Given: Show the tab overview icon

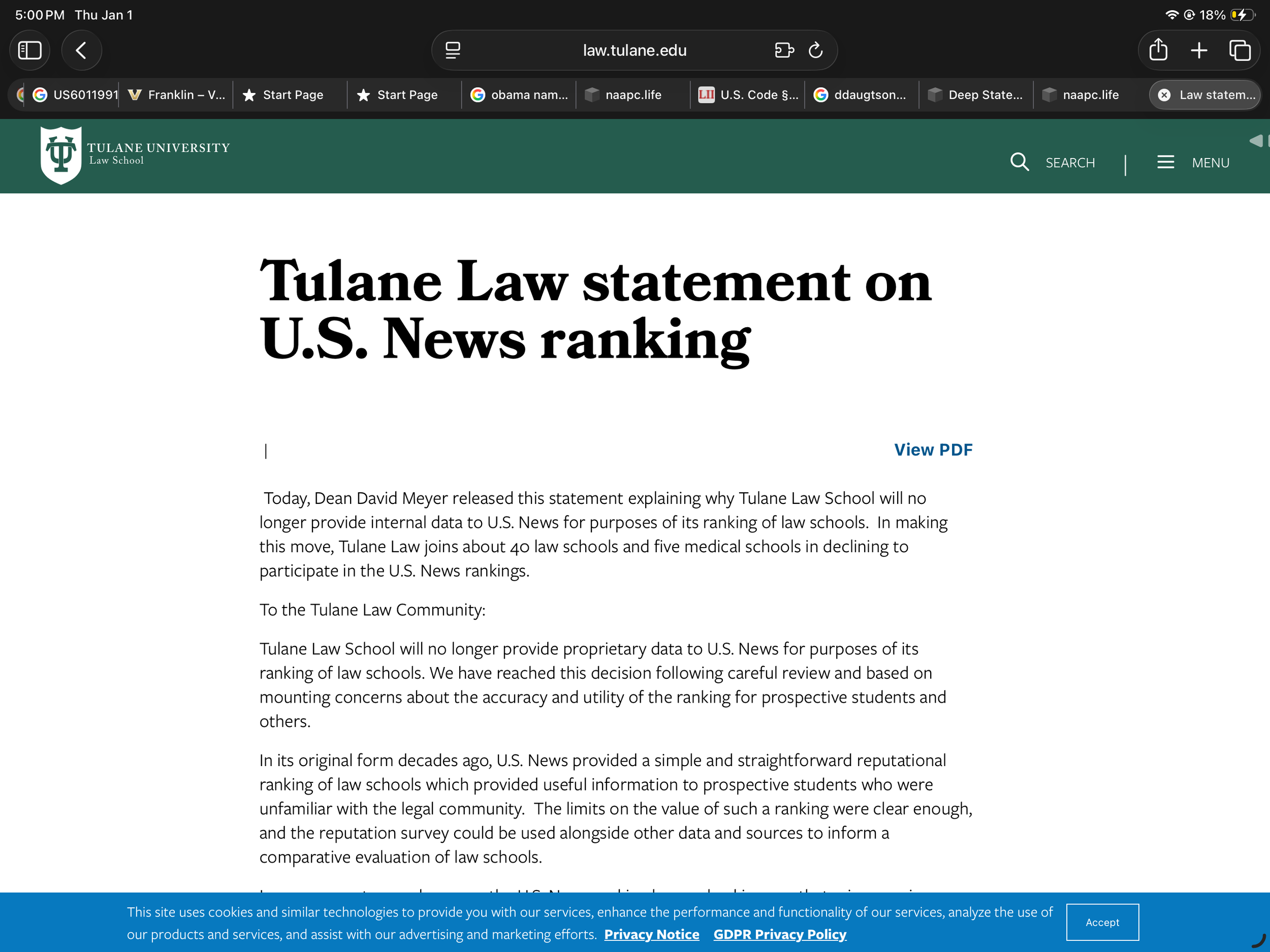Looking at the screenshot, I should tap(1239, 50).
